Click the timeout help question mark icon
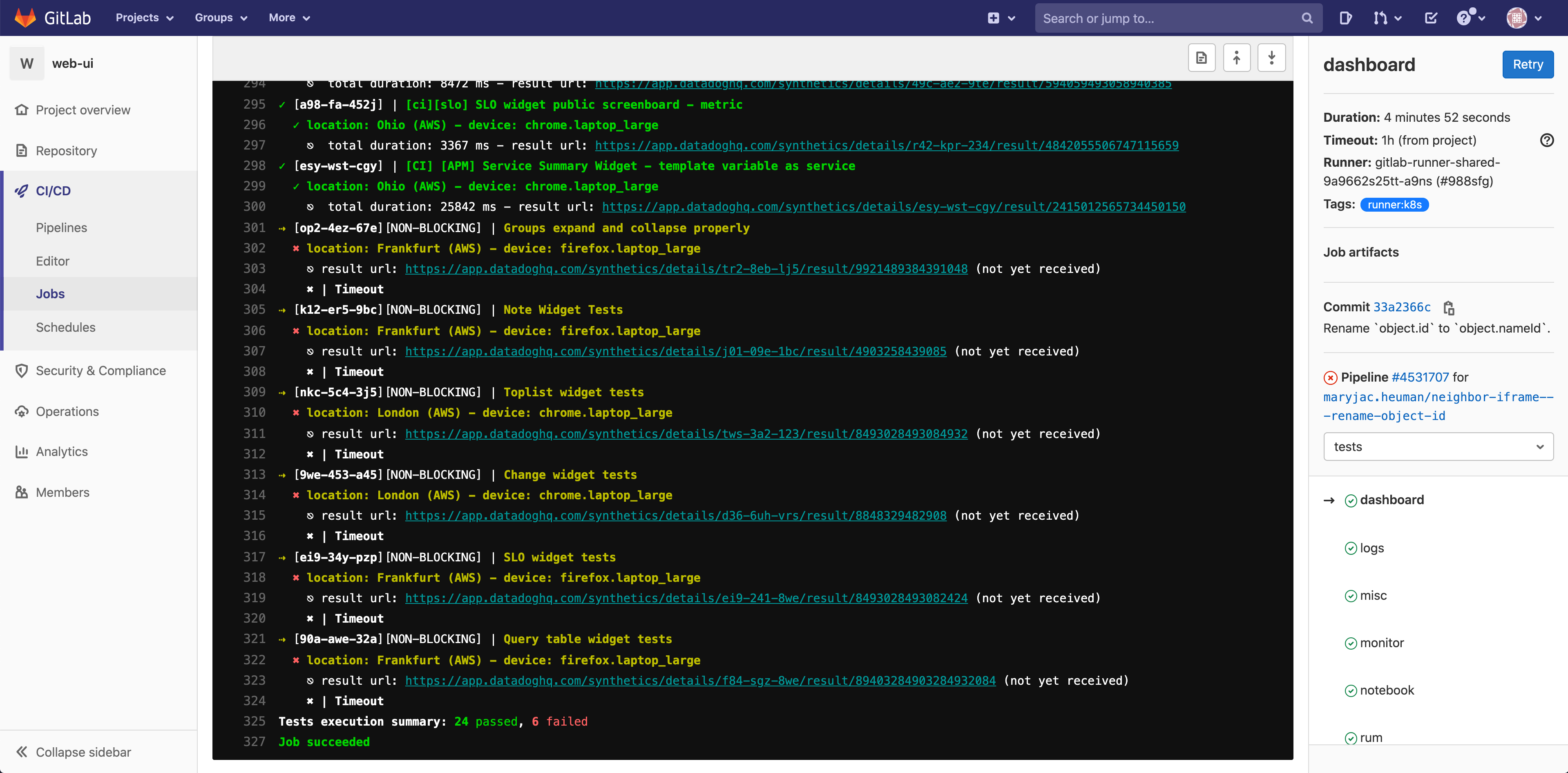This screenshot has height=773, width=1568. tap(1547, 140)
